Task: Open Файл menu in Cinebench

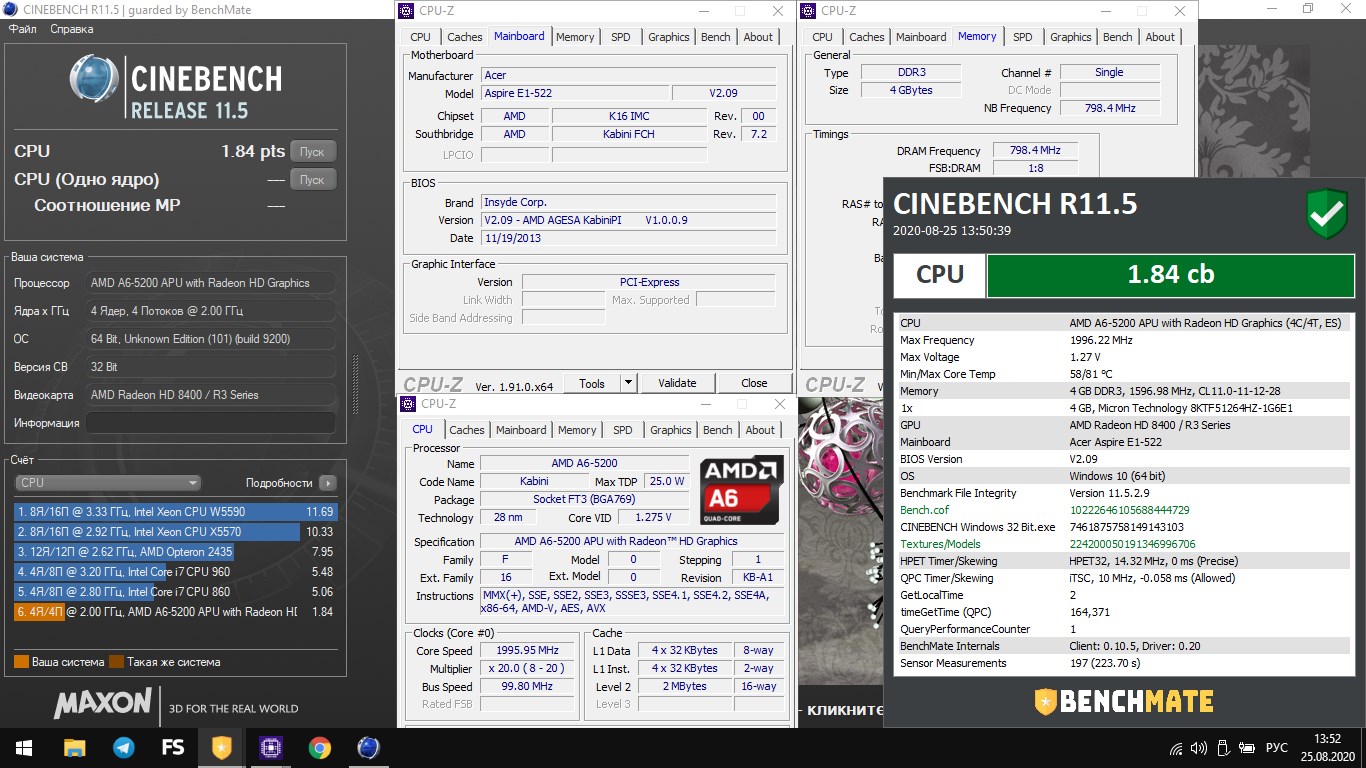Action: click(23, 29)
